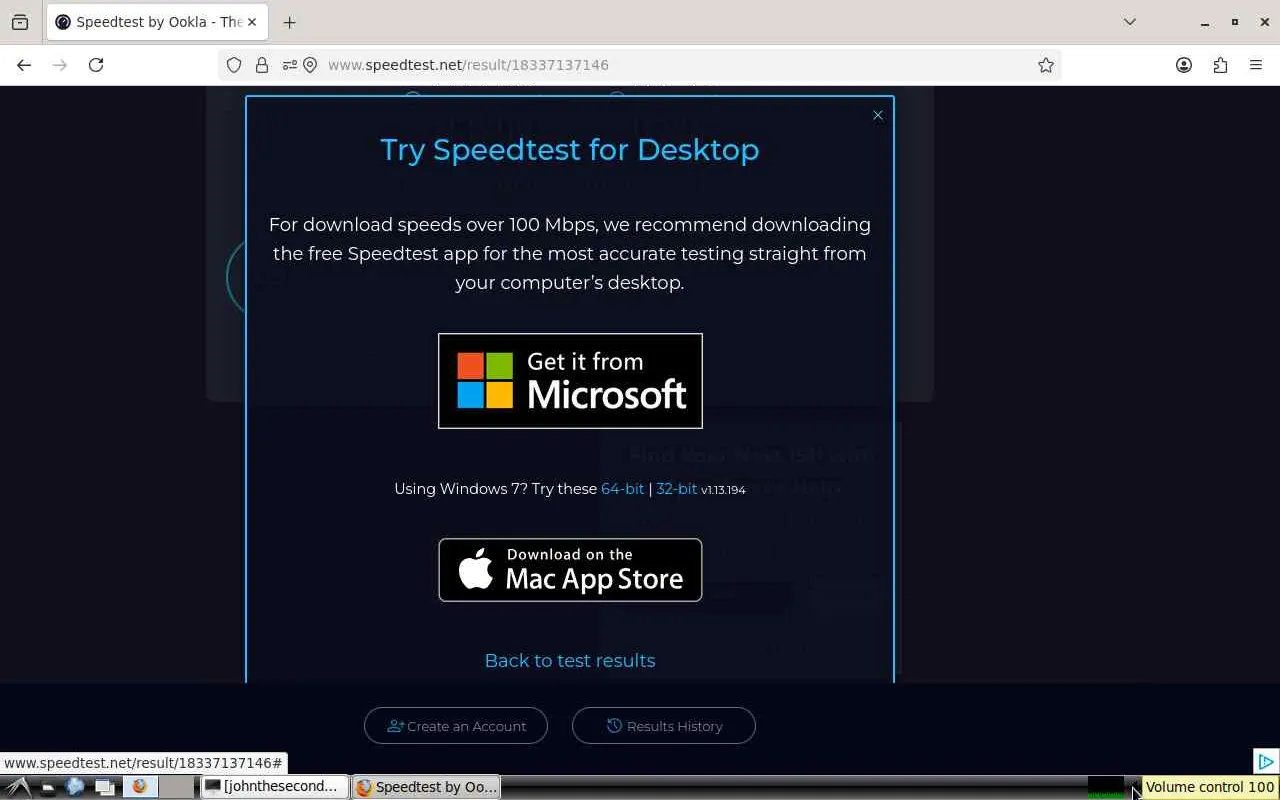
Task: Open the Firefox application menu
Action: coord(1256,65)
